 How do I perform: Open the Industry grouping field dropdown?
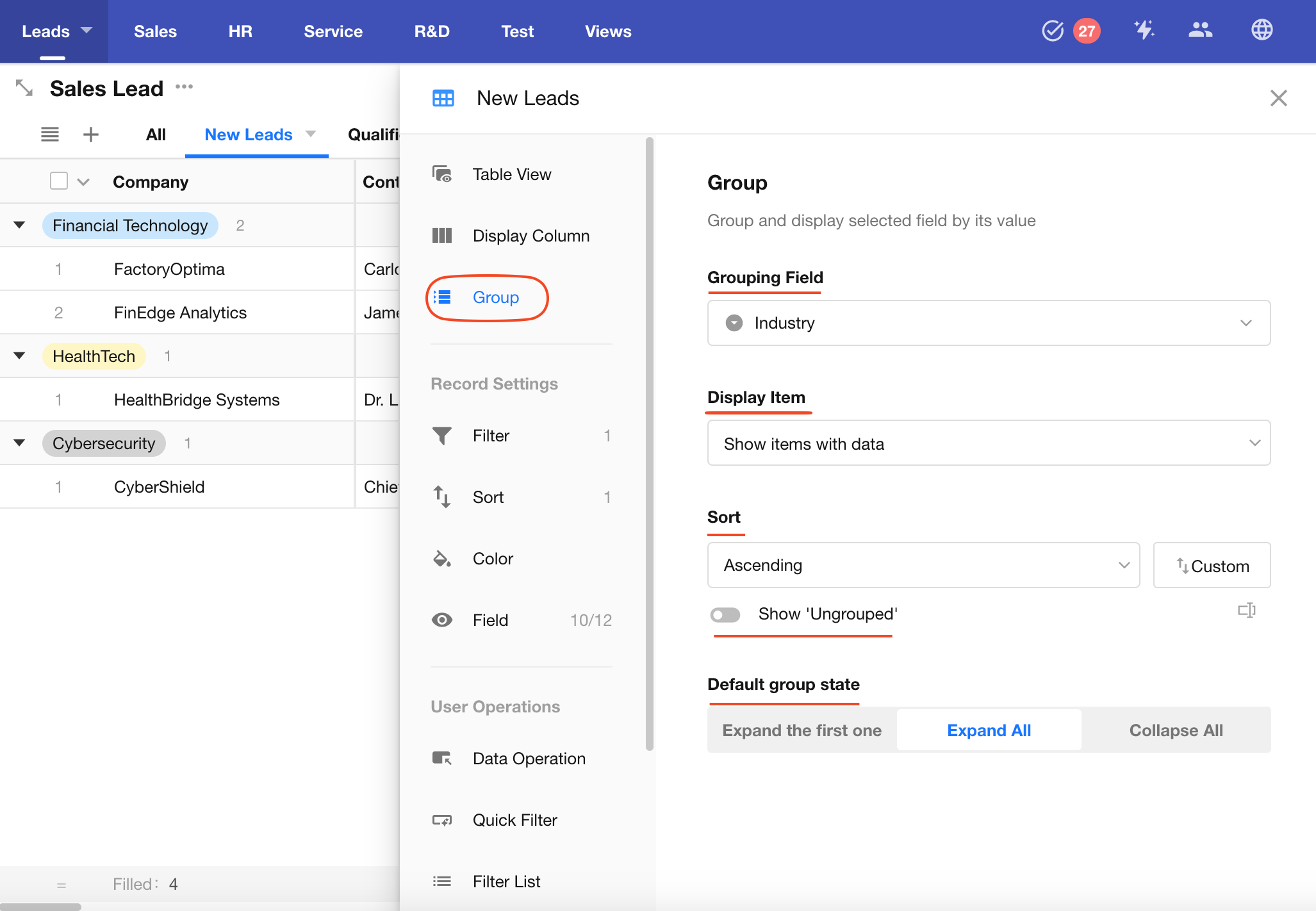pos(989,323)
